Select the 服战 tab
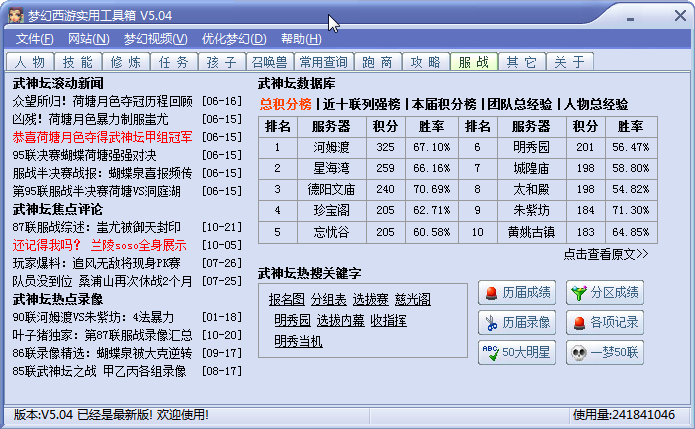Image resolution: width=695 pixels, height=429 pixels. tap(474, 62)
